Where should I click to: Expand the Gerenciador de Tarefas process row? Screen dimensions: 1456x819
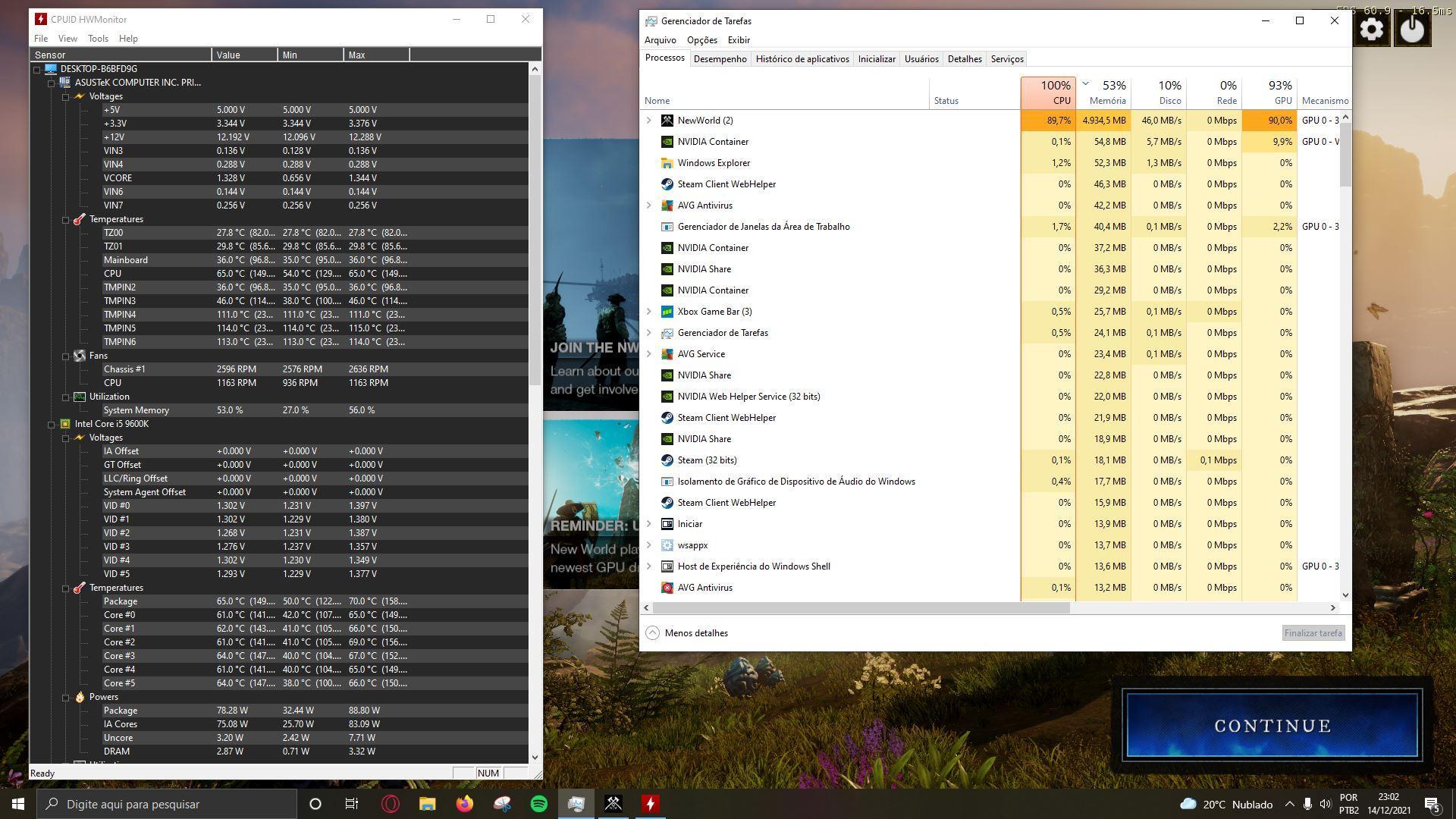(648, 333)
